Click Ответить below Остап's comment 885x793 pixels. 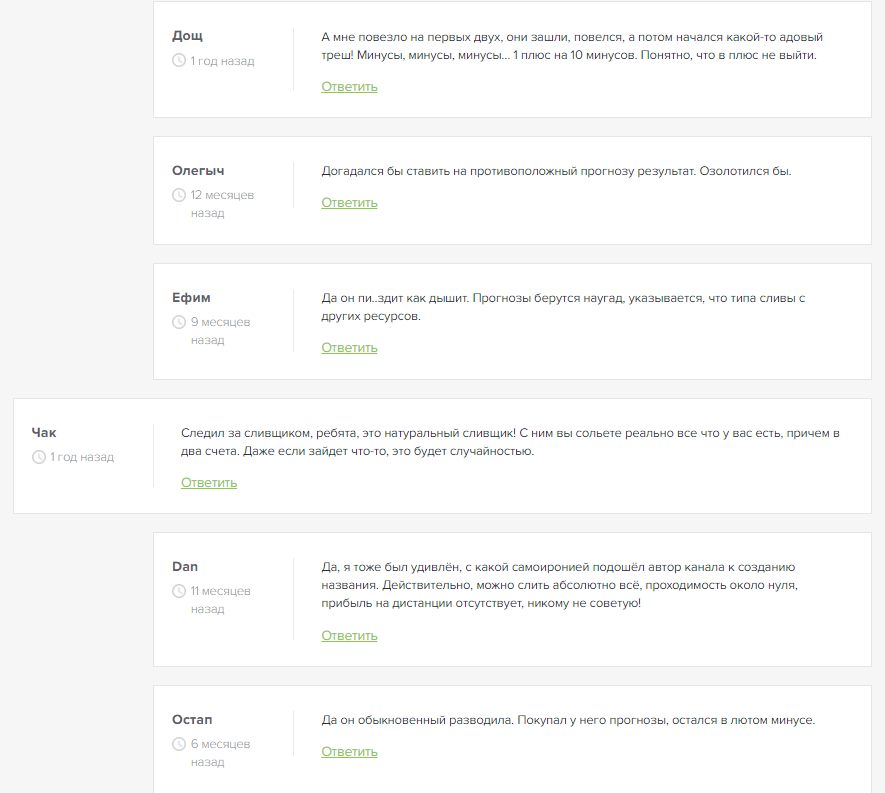click(349, 752)
